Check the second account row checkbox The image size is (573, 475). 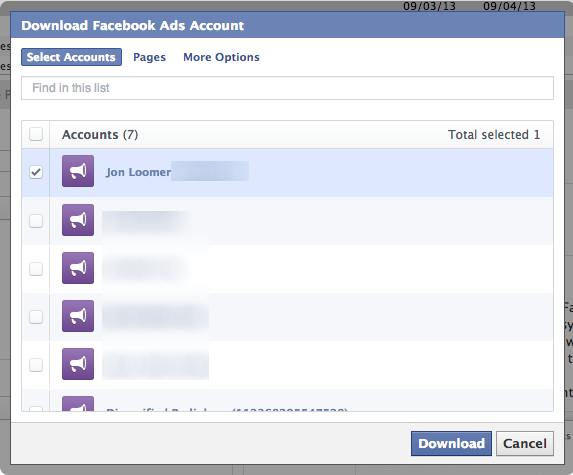(36, 221)
